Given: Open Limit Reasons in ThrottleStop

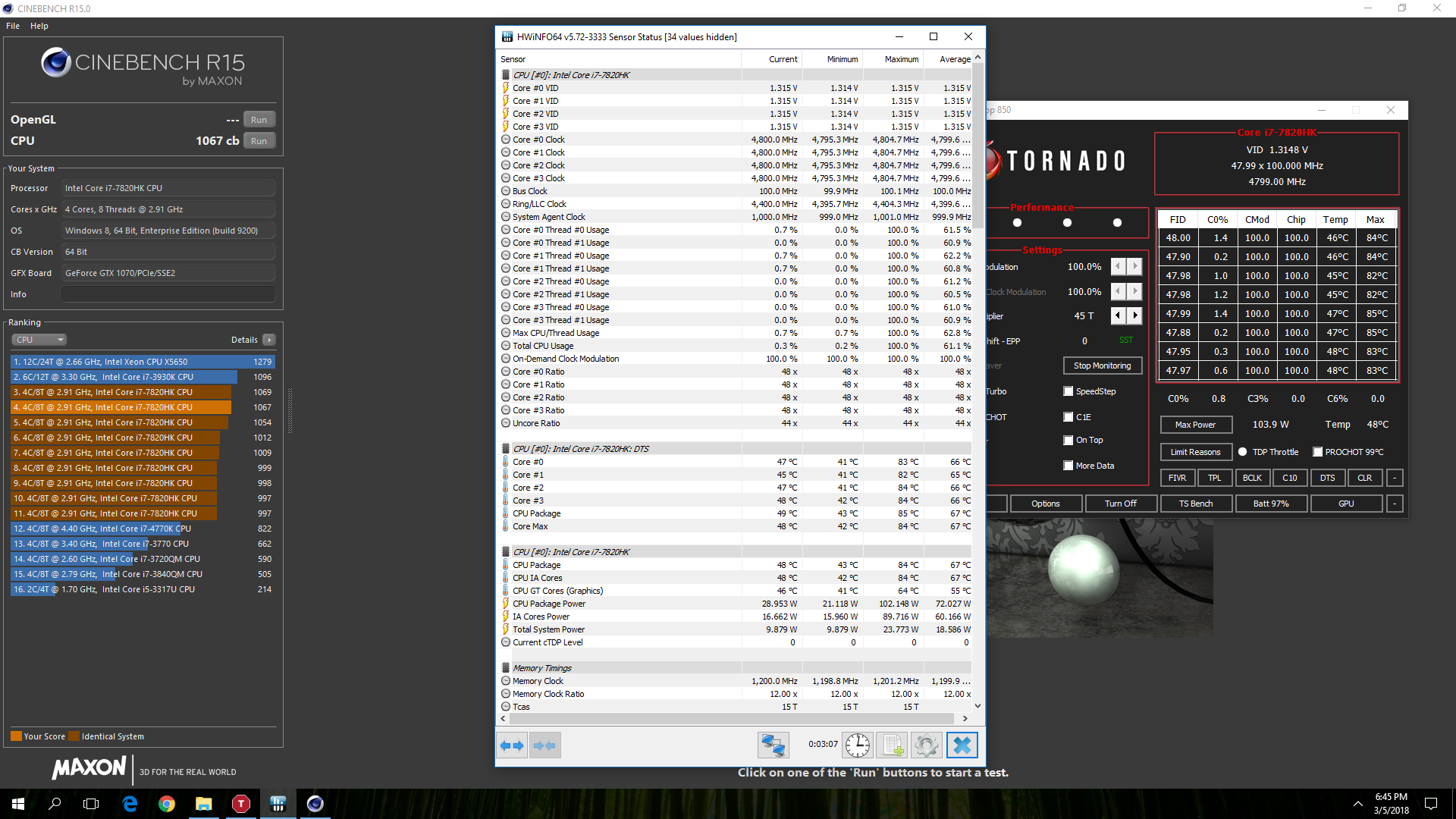Looking at the screenshot, I should pos(1195,452).
